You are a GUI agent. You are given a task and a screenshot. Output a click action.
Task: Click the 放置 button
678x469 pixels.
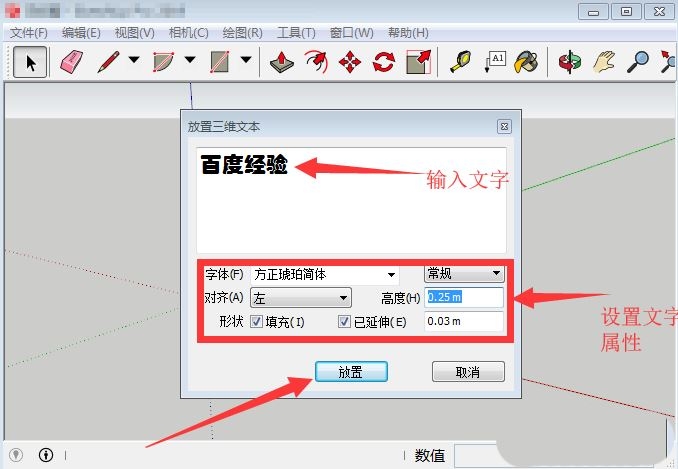click(351, 372)
